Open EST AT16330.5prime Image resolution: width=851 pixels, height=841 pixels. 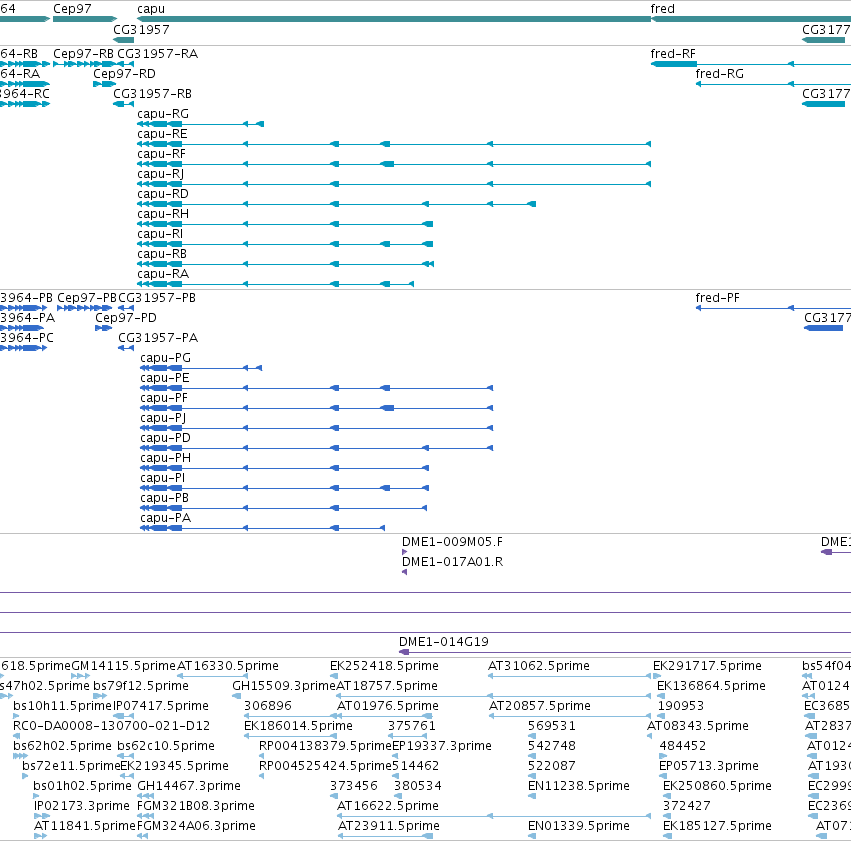click(x=228, y=666)
